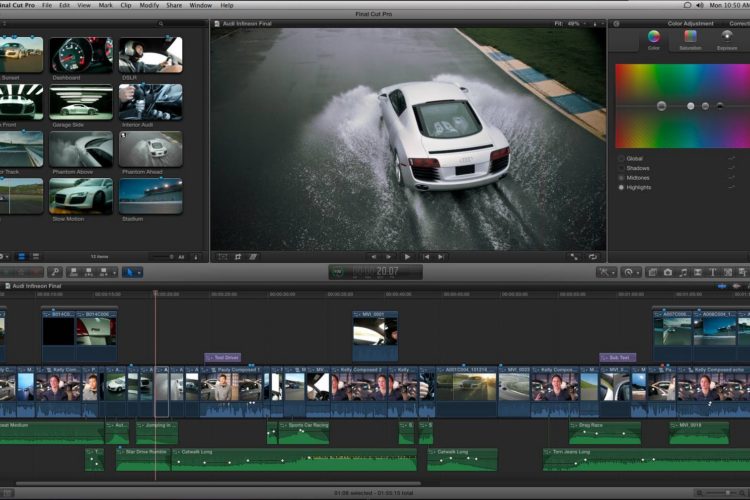
Task: Select the Shadows radio button
Action: 621,168
